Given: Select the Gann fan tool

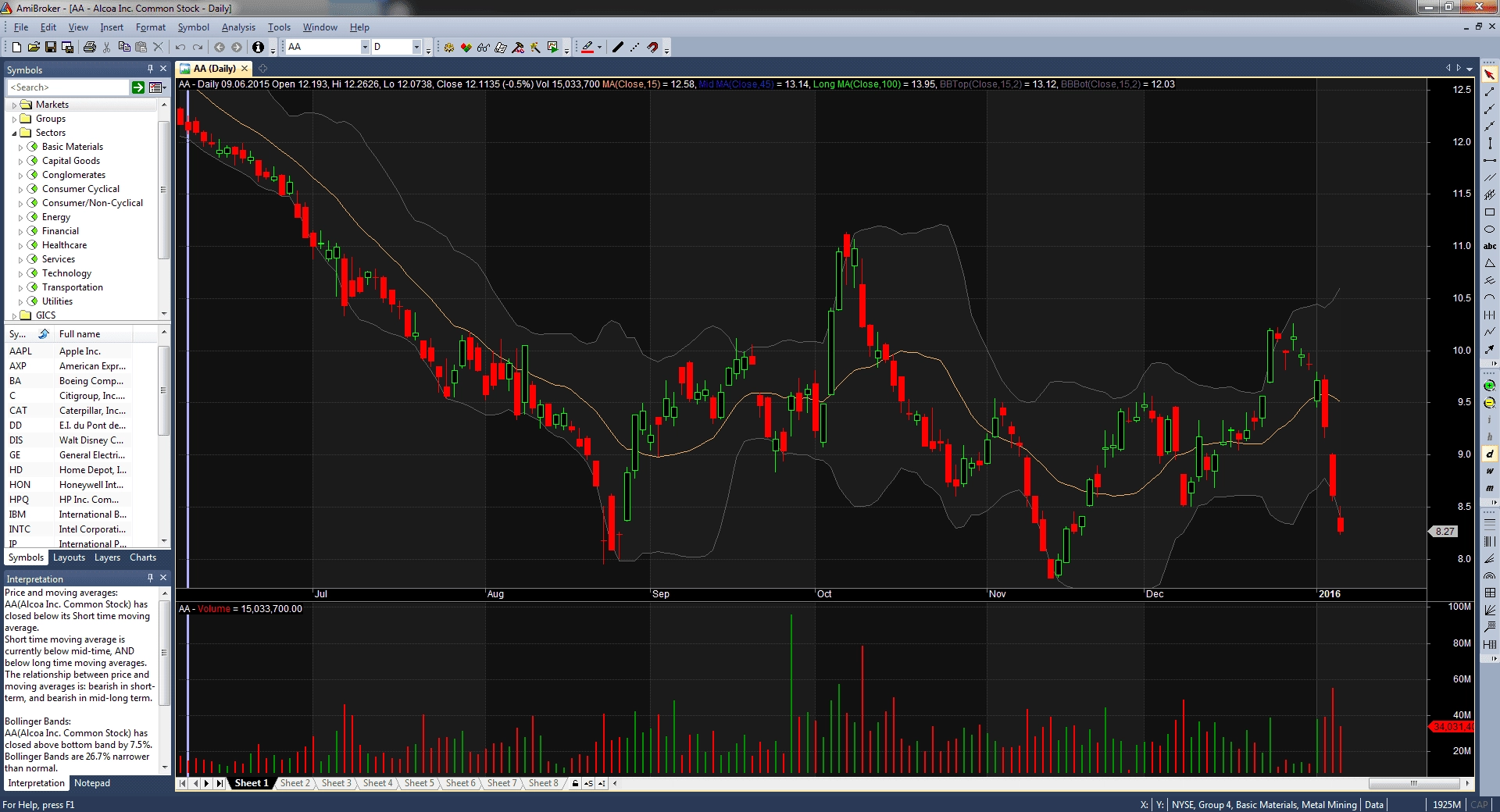Looking at the screenshot, I should [1490, 611].
